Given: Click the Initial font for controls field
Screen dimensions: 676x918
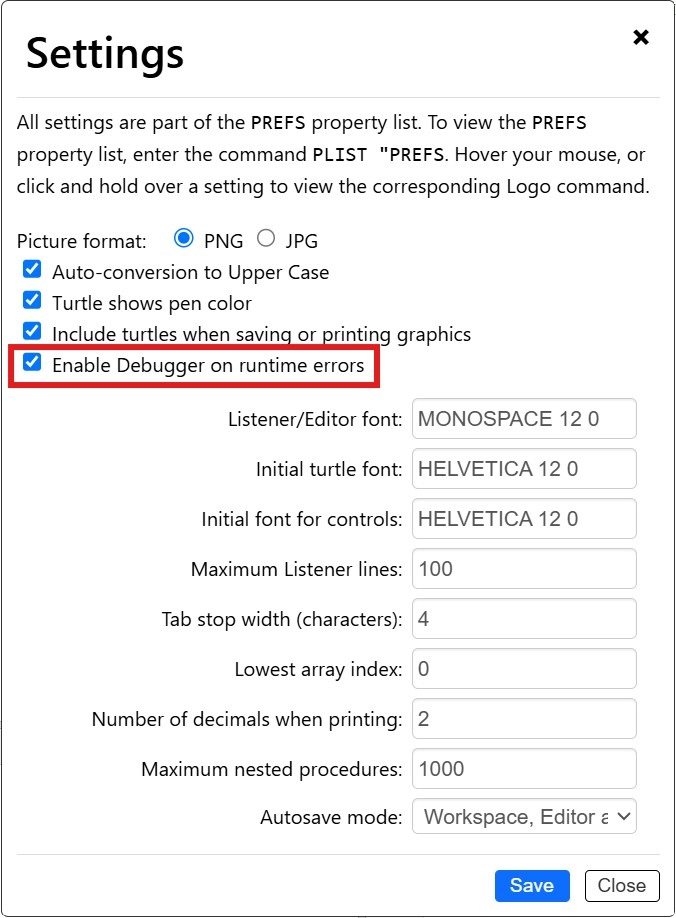Looking at the screenshot, I should coord(524,519).
